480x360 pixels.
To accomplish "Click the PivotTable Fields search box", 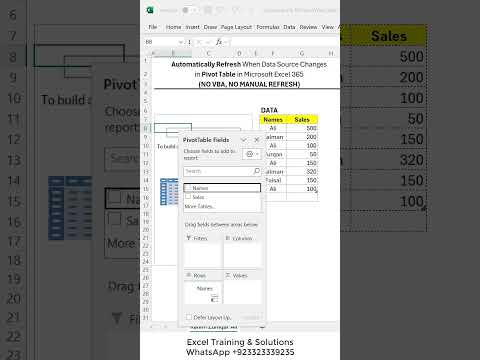I will [x=222, y=171].
